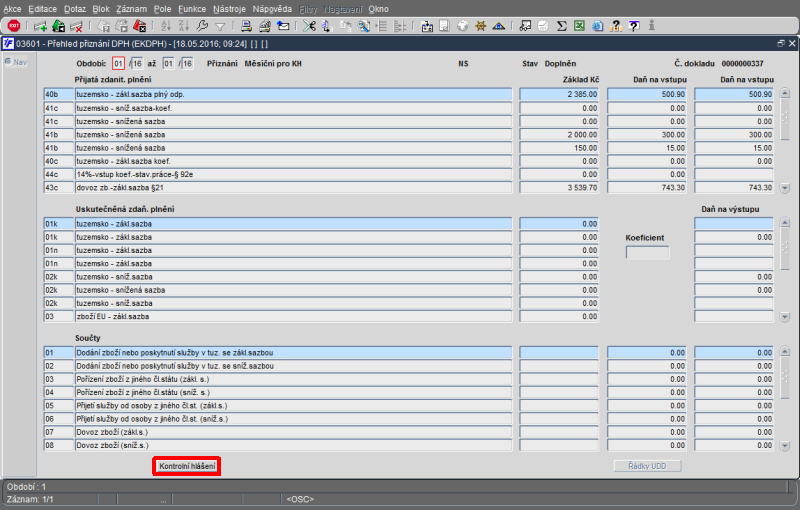Screen dimensions: 800x510
Task: Click the question mark help icon with purple bar
Action: tap(634, 26)
